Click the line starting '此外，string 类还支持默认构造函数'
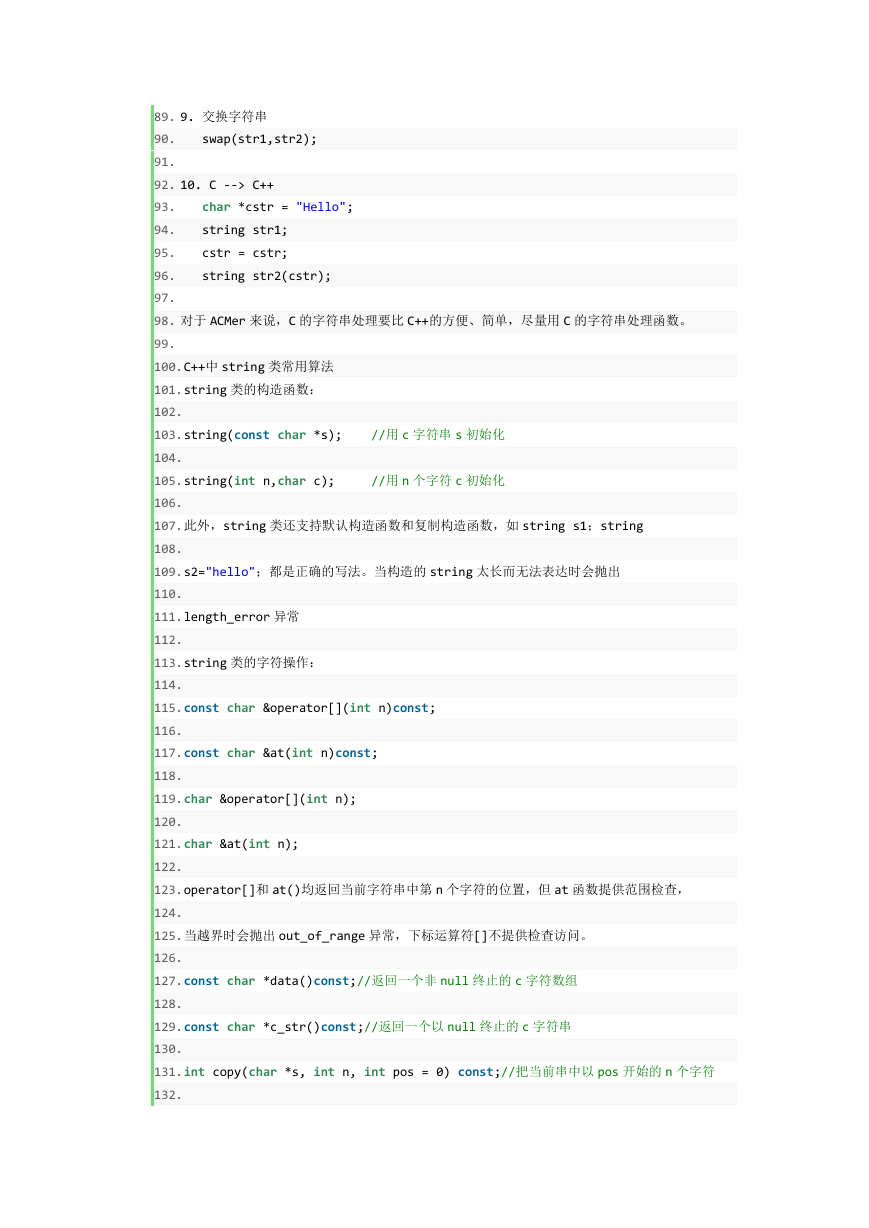 (x=413, y=526)
